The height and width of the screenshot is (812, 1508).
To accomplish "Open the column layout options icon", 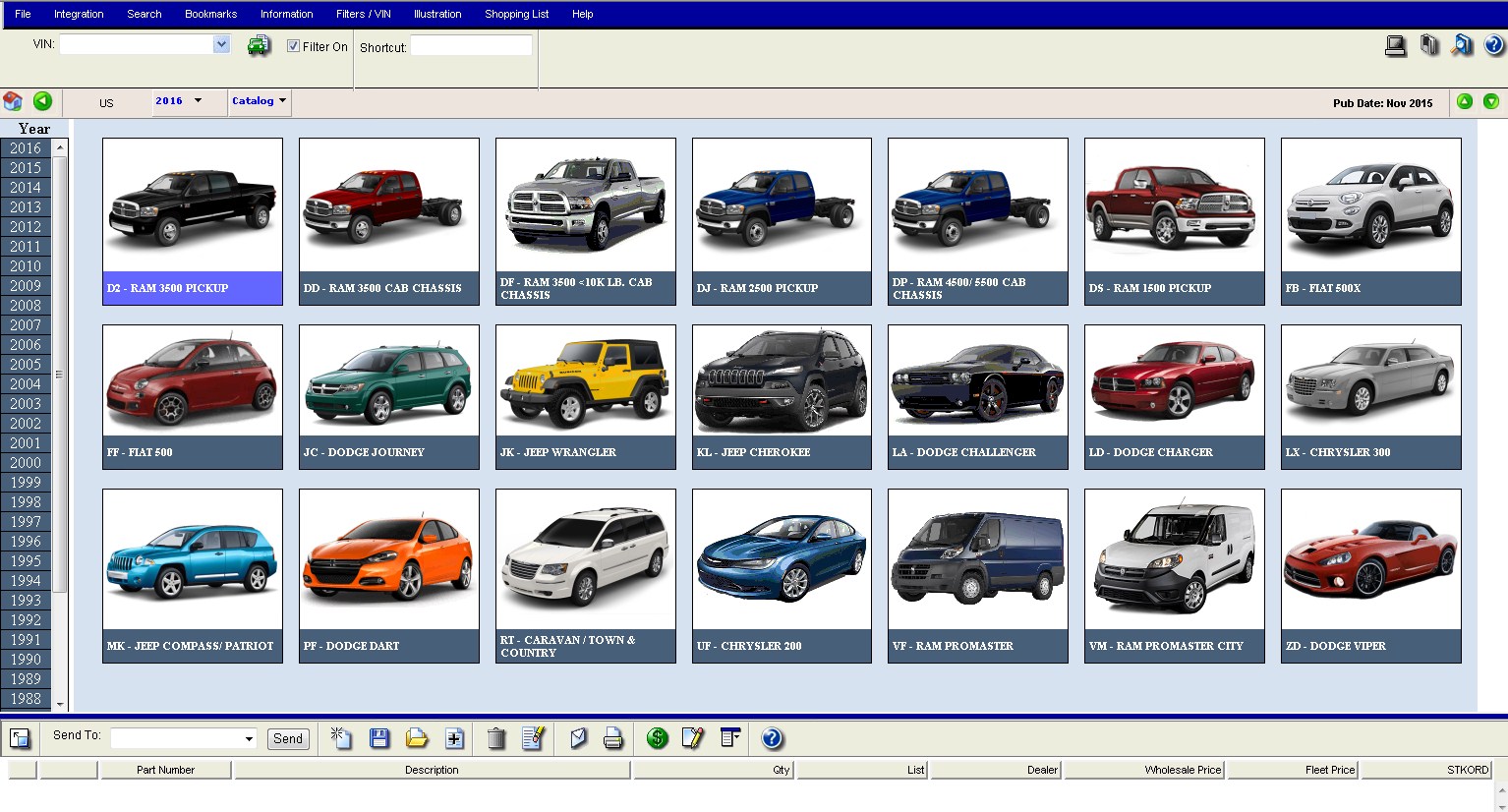I will [730, 738].
